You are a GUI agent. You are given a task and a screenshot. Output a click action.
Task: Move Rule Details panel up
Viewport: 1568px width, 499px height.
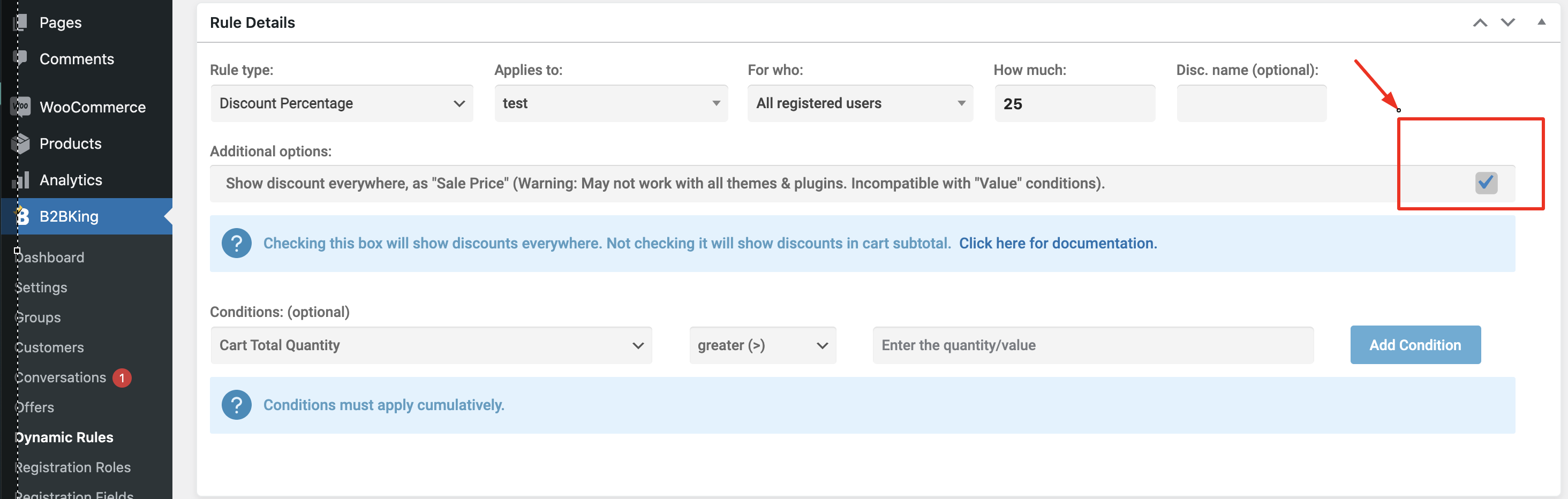point(1480,22)
